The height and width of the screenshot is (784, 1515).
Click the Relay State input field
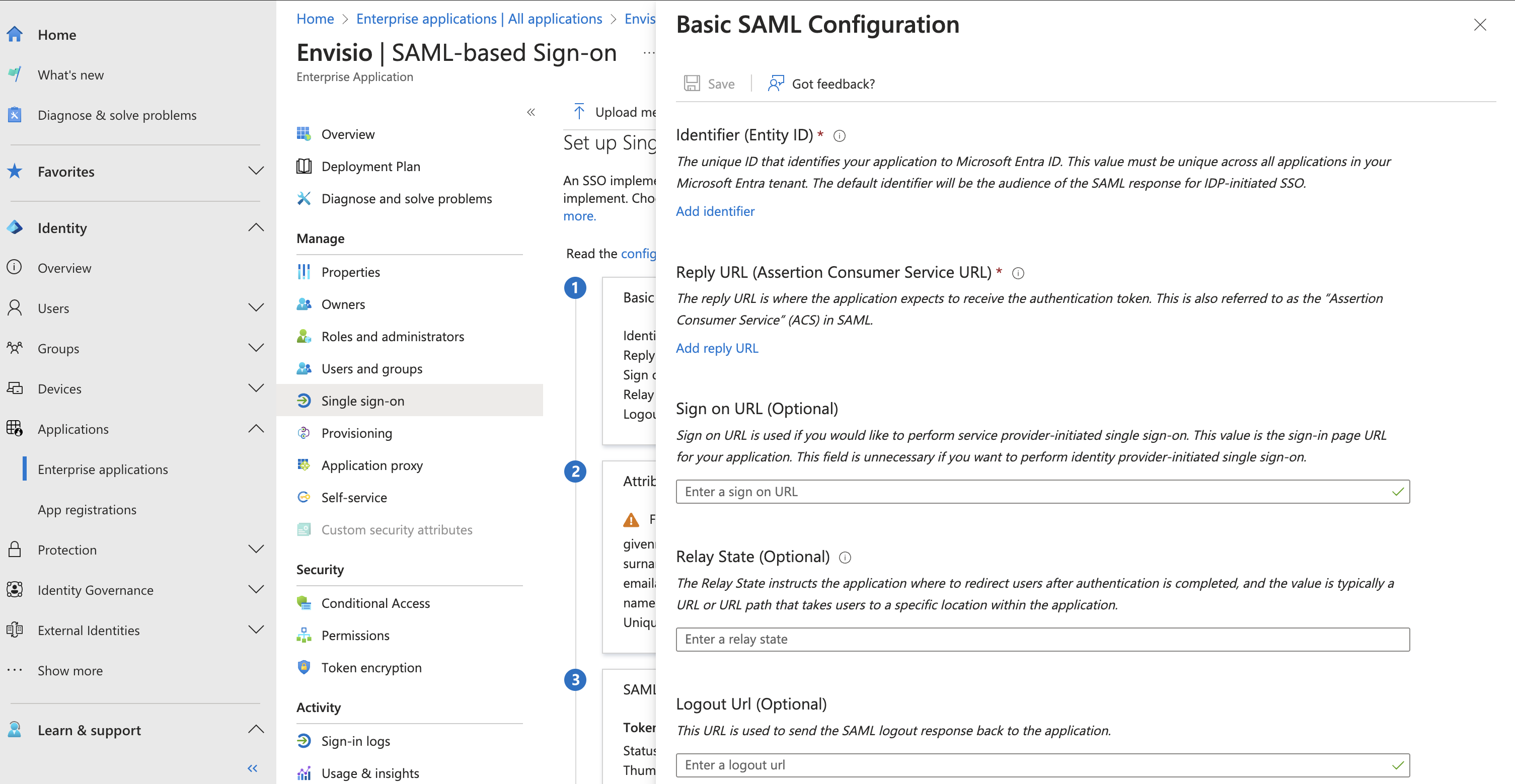[x=1042, y=639]
